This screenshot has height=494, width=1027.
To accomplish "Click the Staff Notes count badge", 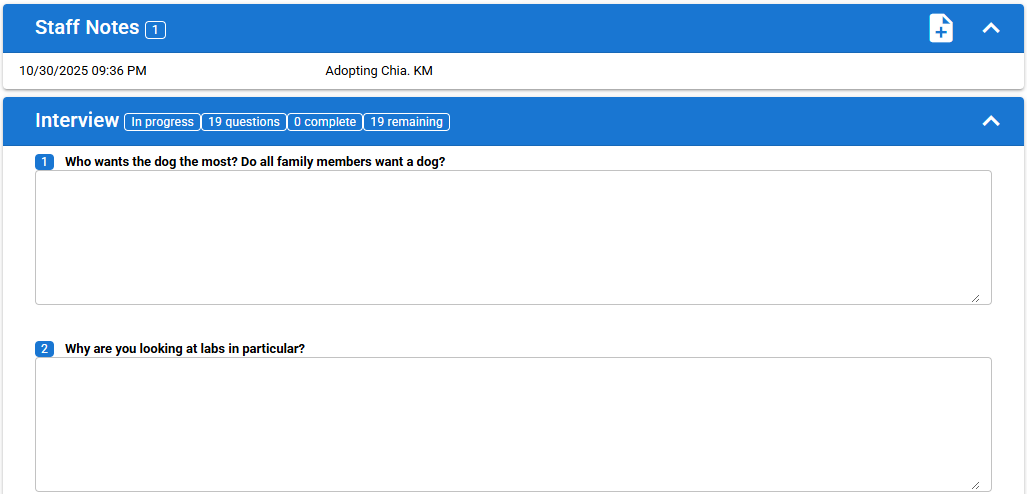I will 155,30.
